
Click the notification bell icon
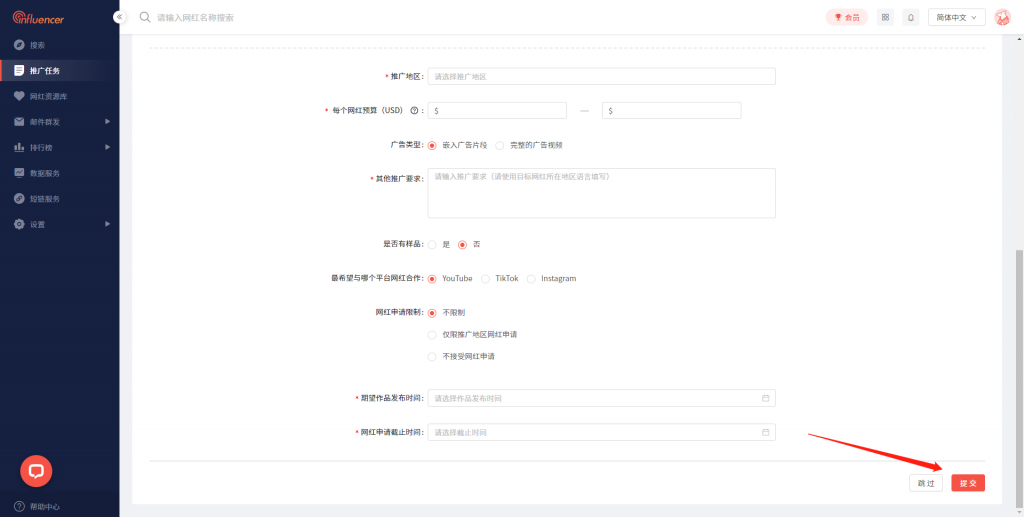(x=911, y=17)
